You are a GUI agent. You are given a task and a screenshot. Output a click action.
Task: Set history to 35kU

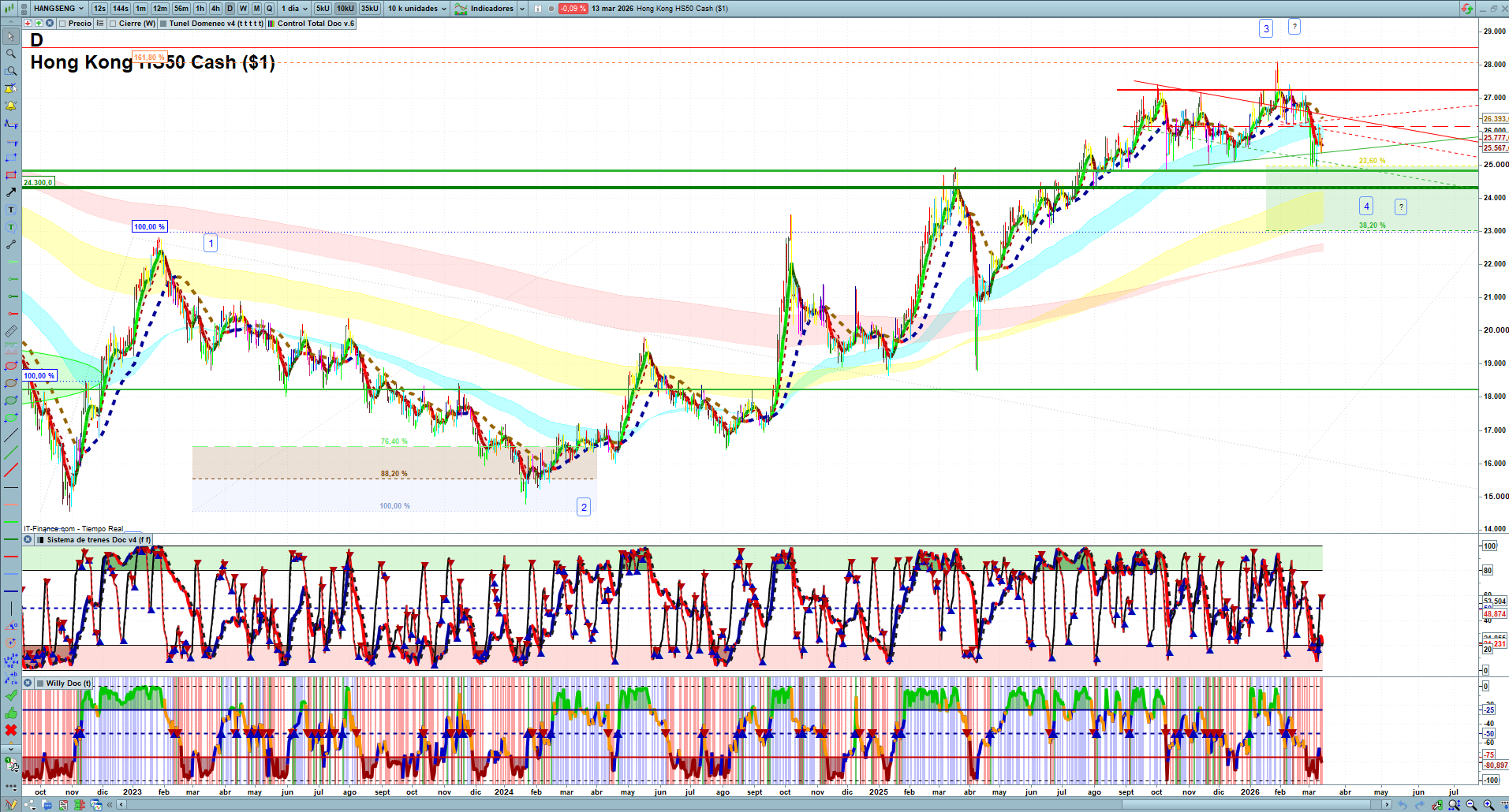coord(370,9)
